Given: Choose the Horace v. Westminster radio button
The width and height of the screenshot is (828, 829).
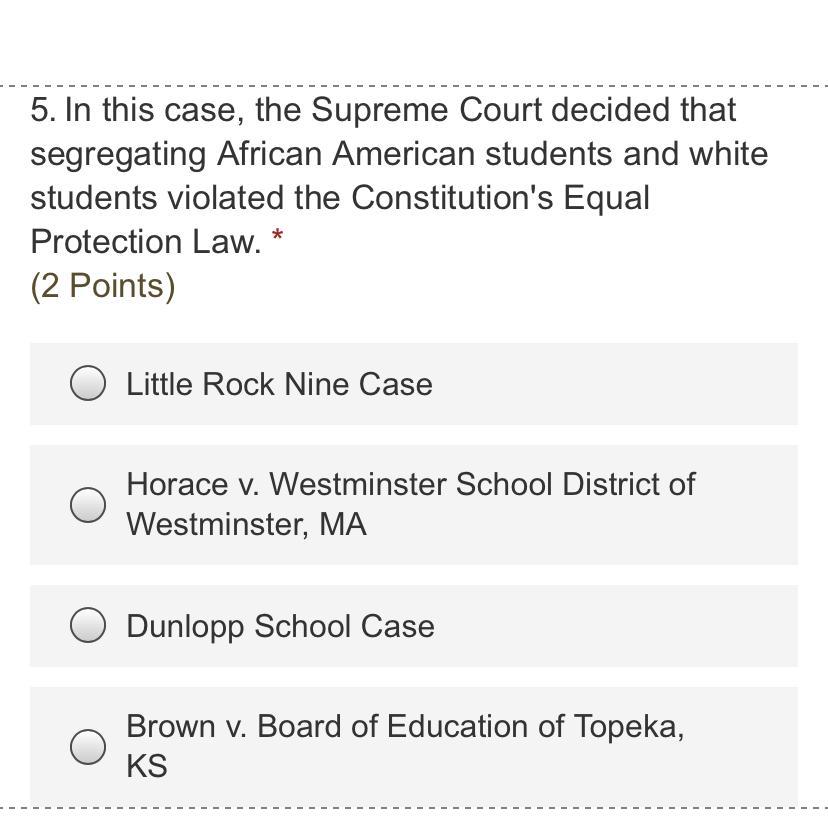Looking at the screenshot, I should [88, 504].
